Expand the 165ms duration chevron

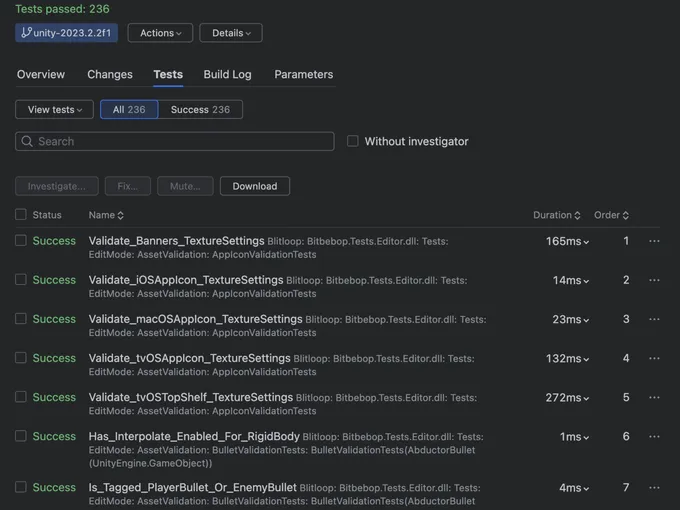click(586, 242)
